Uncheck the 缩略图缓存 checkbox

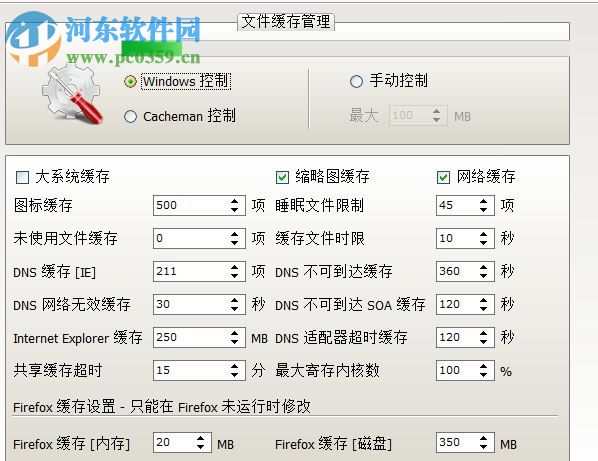click(282, 177)
